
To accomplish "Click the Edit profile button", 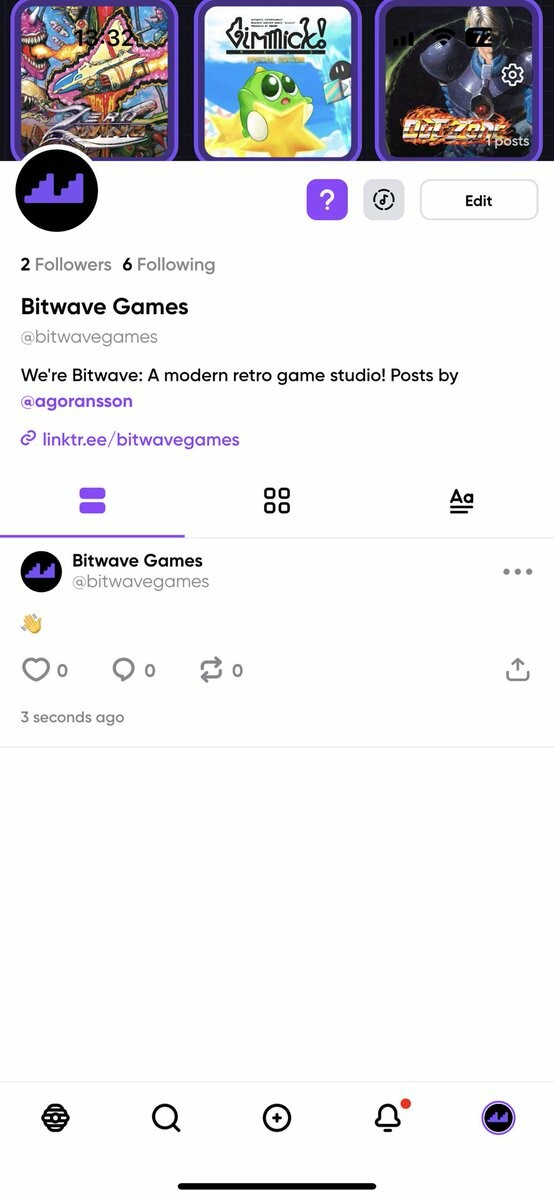I will click(479, 200).
